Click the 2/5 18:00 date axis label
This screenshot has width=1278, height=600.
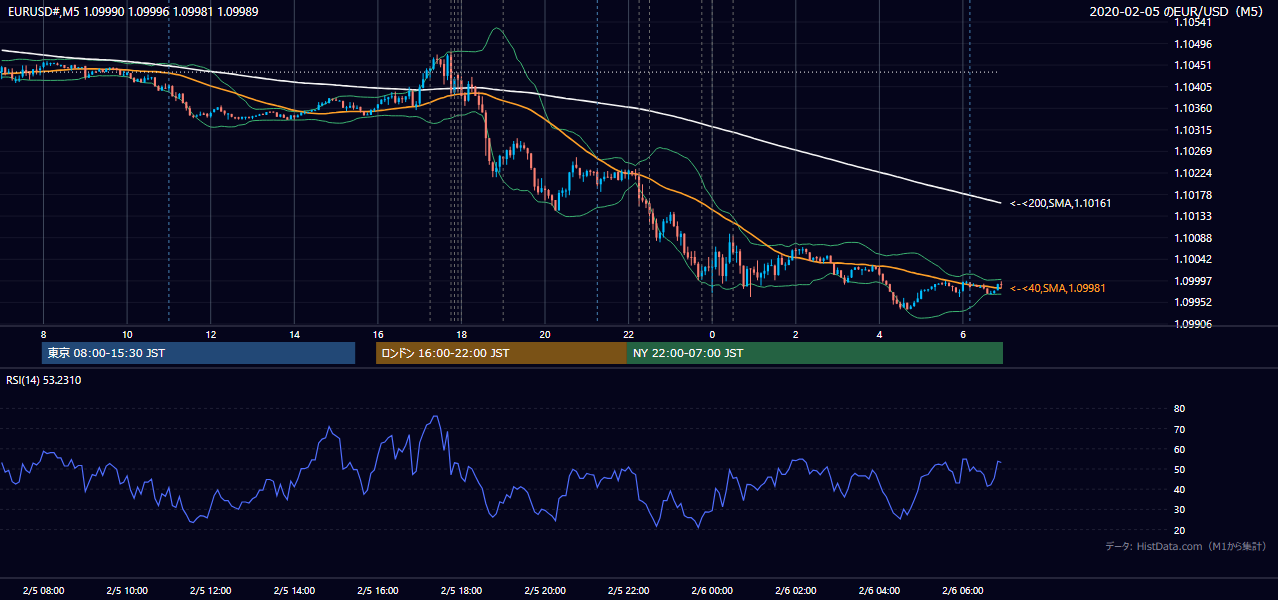point(462,590)
